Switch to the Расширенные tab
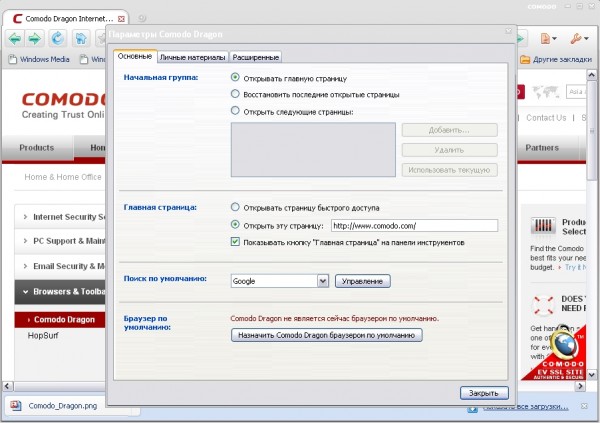This screenshot has height=423, width=600. click(256, 57)
